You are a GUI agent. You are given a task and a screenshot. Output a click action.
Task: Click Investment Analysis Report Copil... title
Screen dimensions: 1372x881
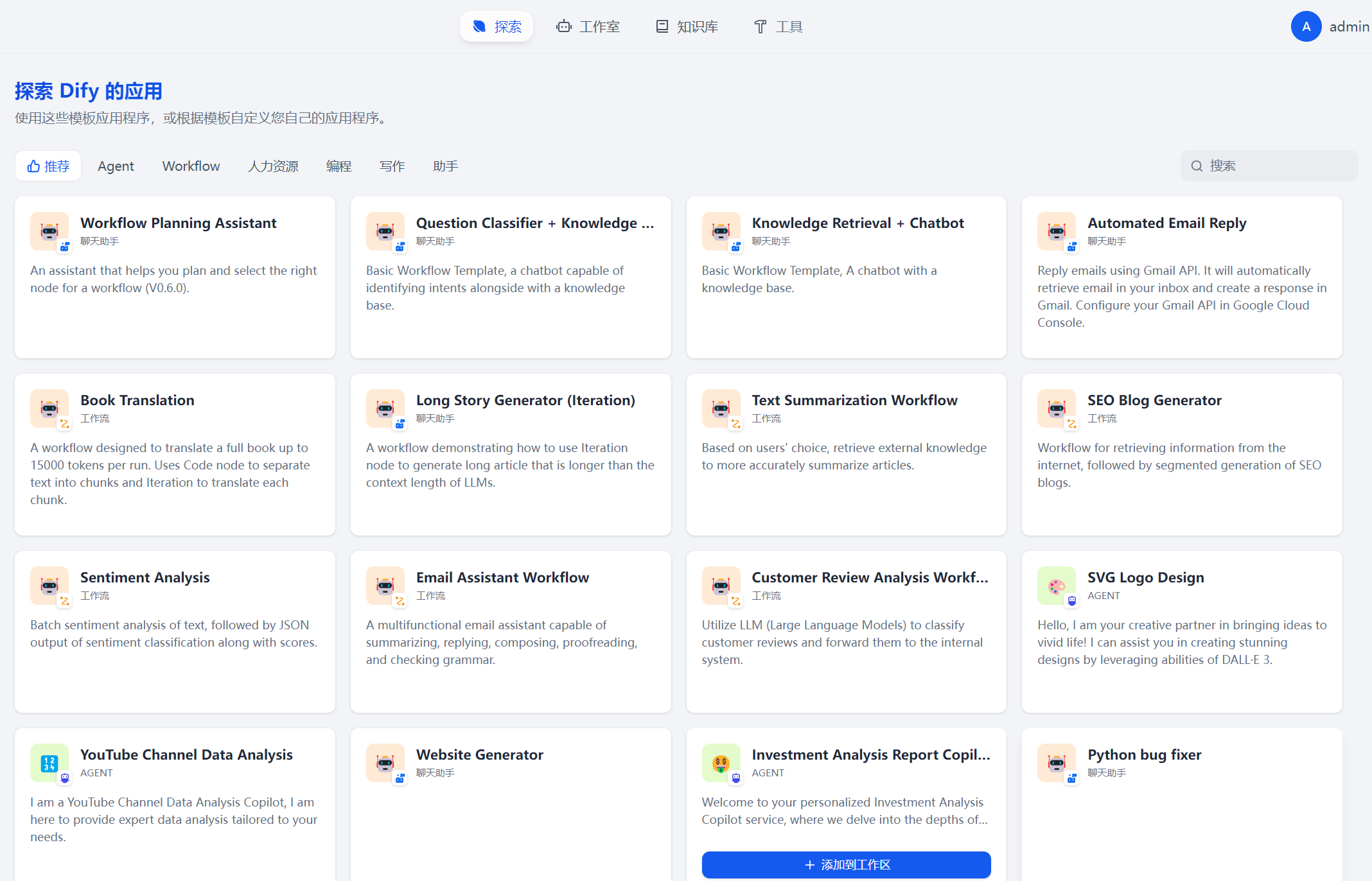pyautogui.click(x=871, y=755)
